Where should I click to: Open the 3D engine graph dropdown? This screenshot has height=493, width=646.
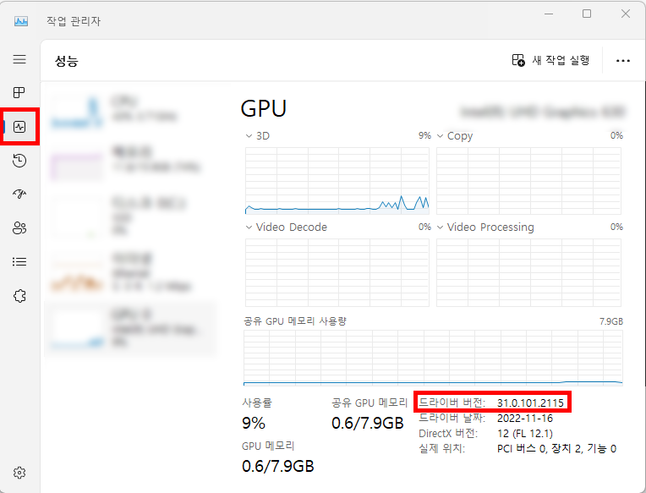click(x=257, y=136)
